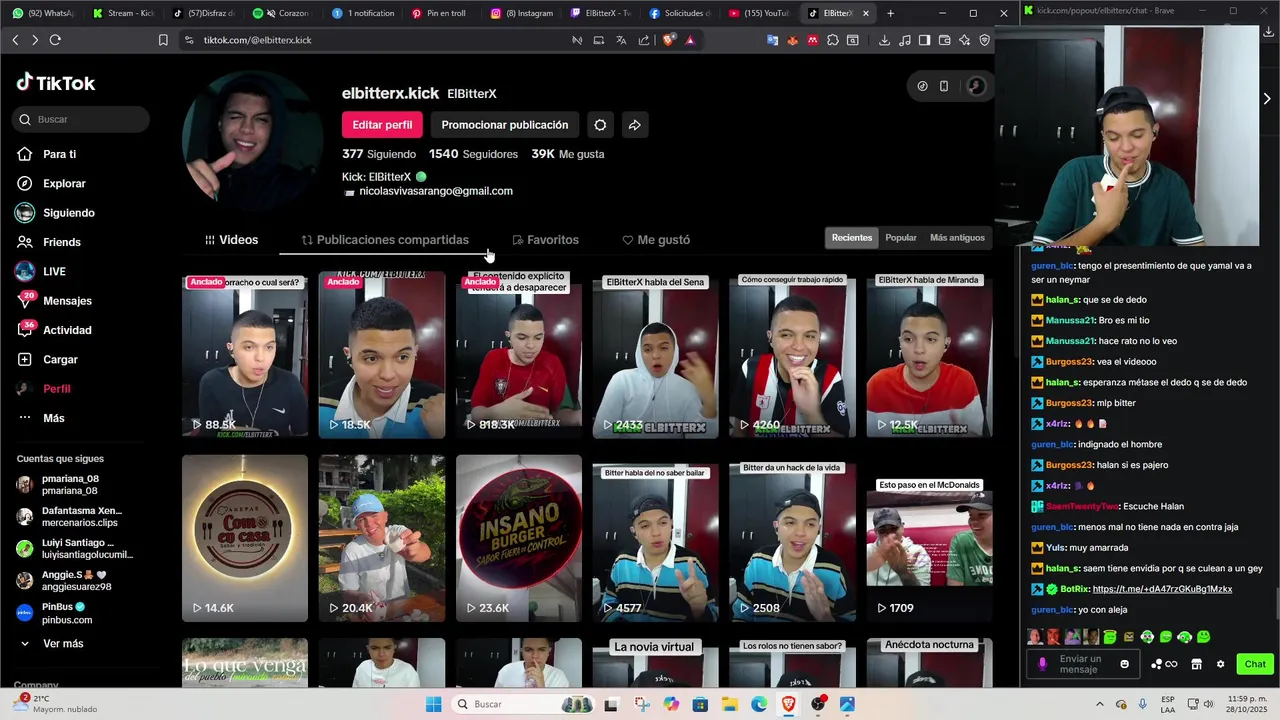Click the green Chat send button

coord(1255,664)
